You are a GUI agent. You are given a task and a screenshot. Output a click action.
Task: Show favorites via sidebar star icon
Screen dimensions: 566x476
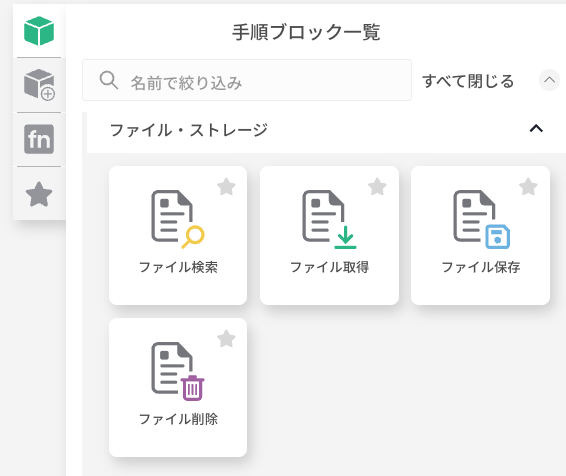coord(39,194)
